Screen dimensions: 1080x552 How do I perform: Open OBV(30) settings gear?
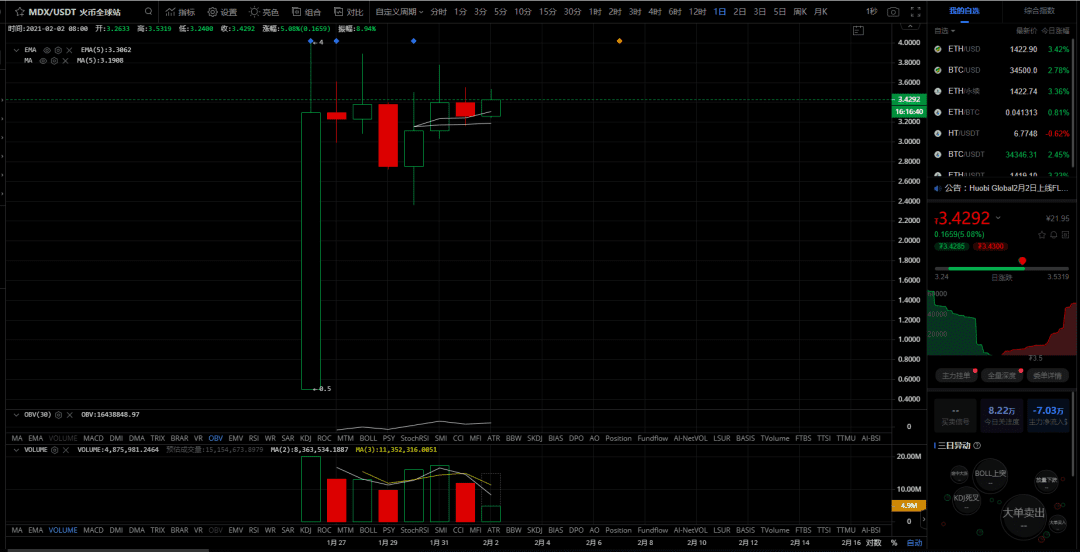coord(59,415)
